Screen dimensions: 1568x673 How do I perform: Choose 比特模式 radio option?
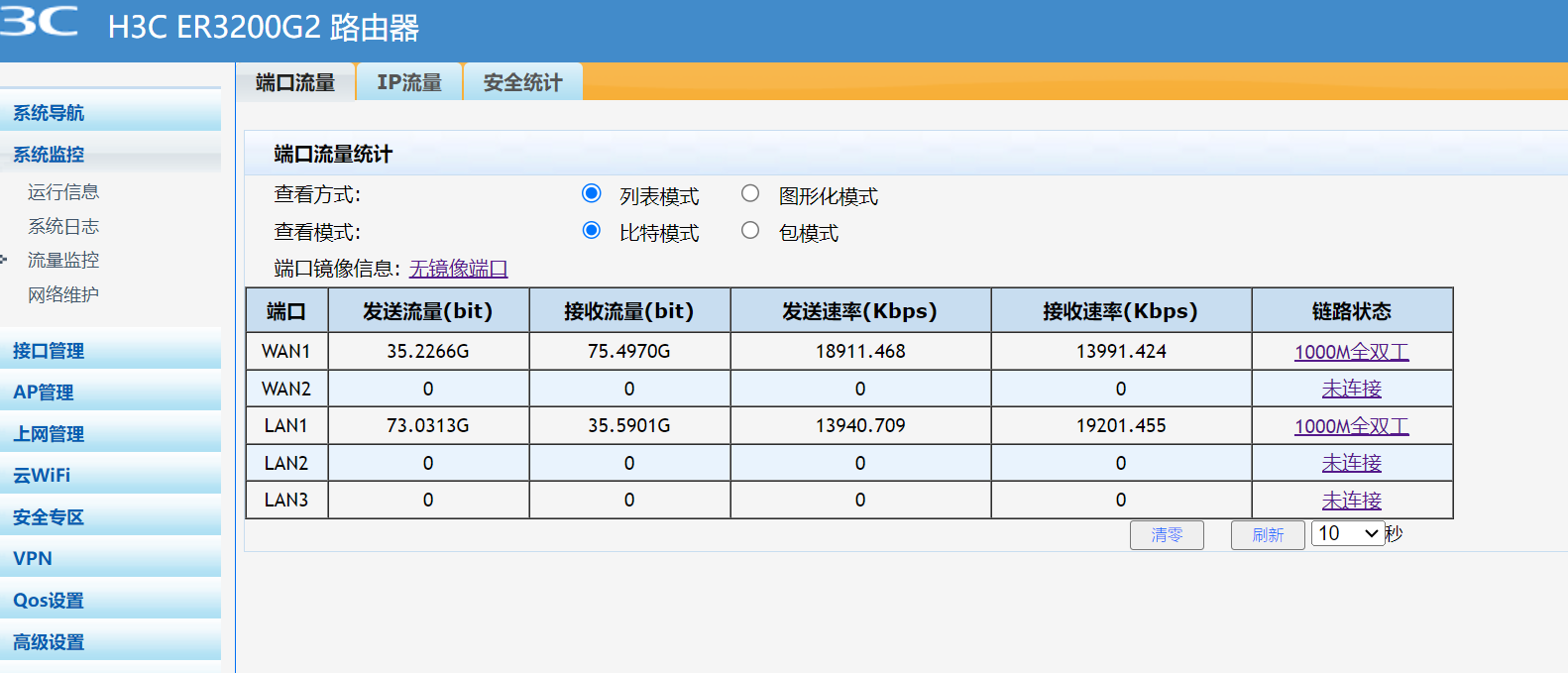(x=592, y=231)
